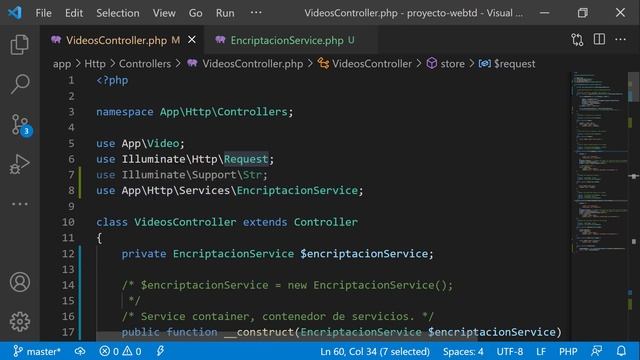Click 'EncriptacionService' on line 8
Viewport: 640px width, 360px height.
pyautogui.click(x=297, y=191)
